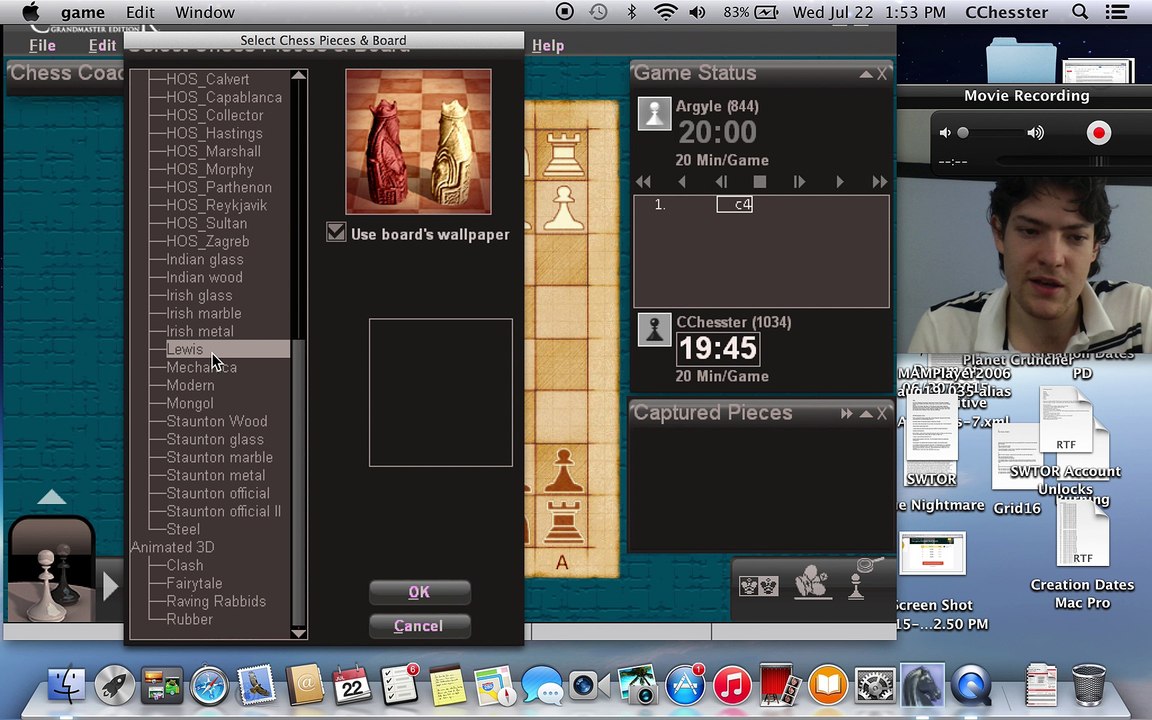
Task: Open iTunes from the Dock
Action: (x=730, y=686)
